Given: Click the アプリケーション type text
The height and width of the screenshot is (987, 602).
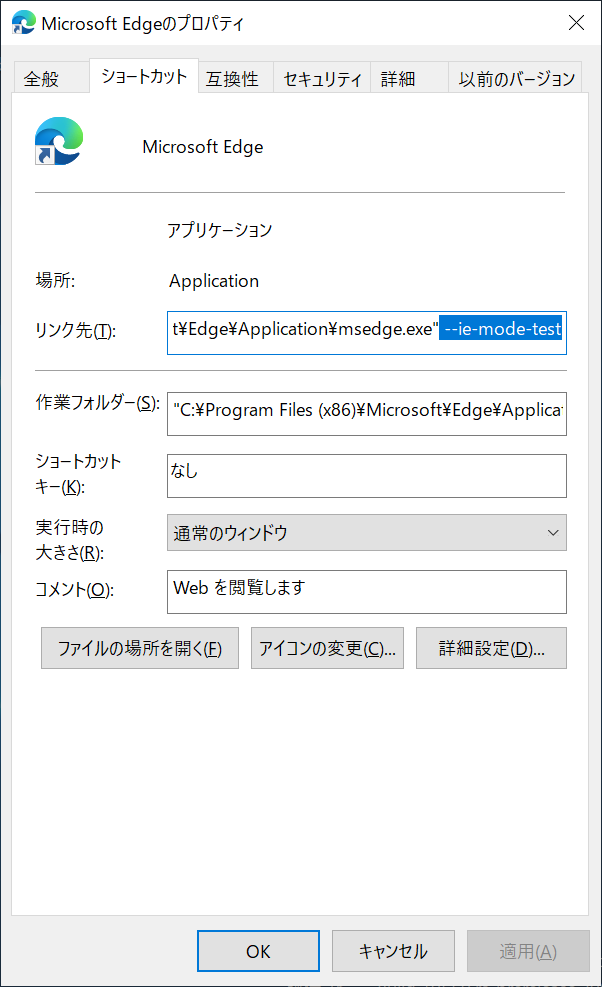Looking at the screenshot, I should [219, 230].
